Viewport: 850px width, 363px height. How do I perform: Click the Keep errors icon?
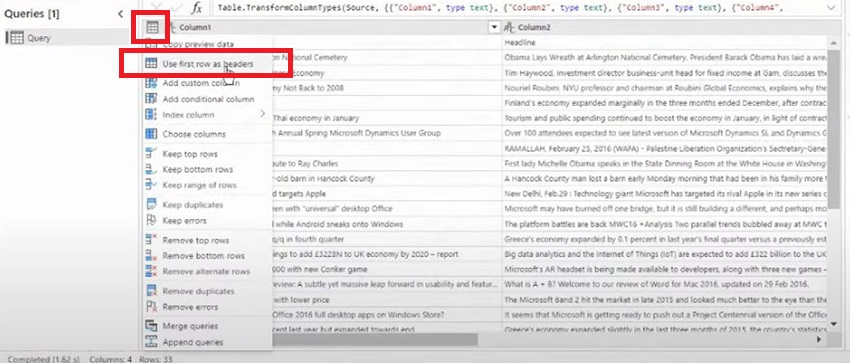tap(151, 221)
